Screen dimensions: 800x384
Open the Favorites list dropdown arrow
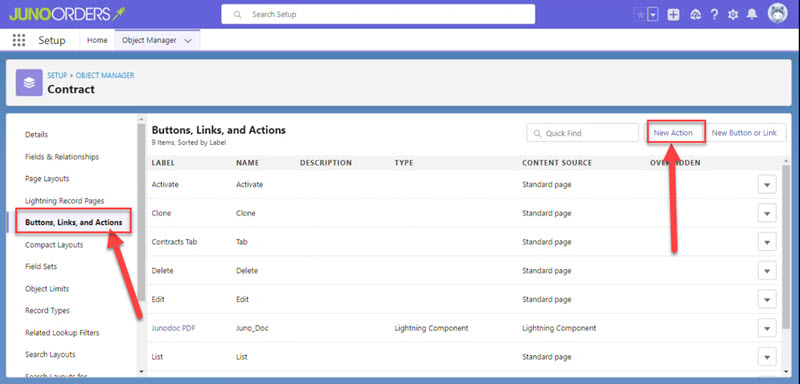[653, 15]
